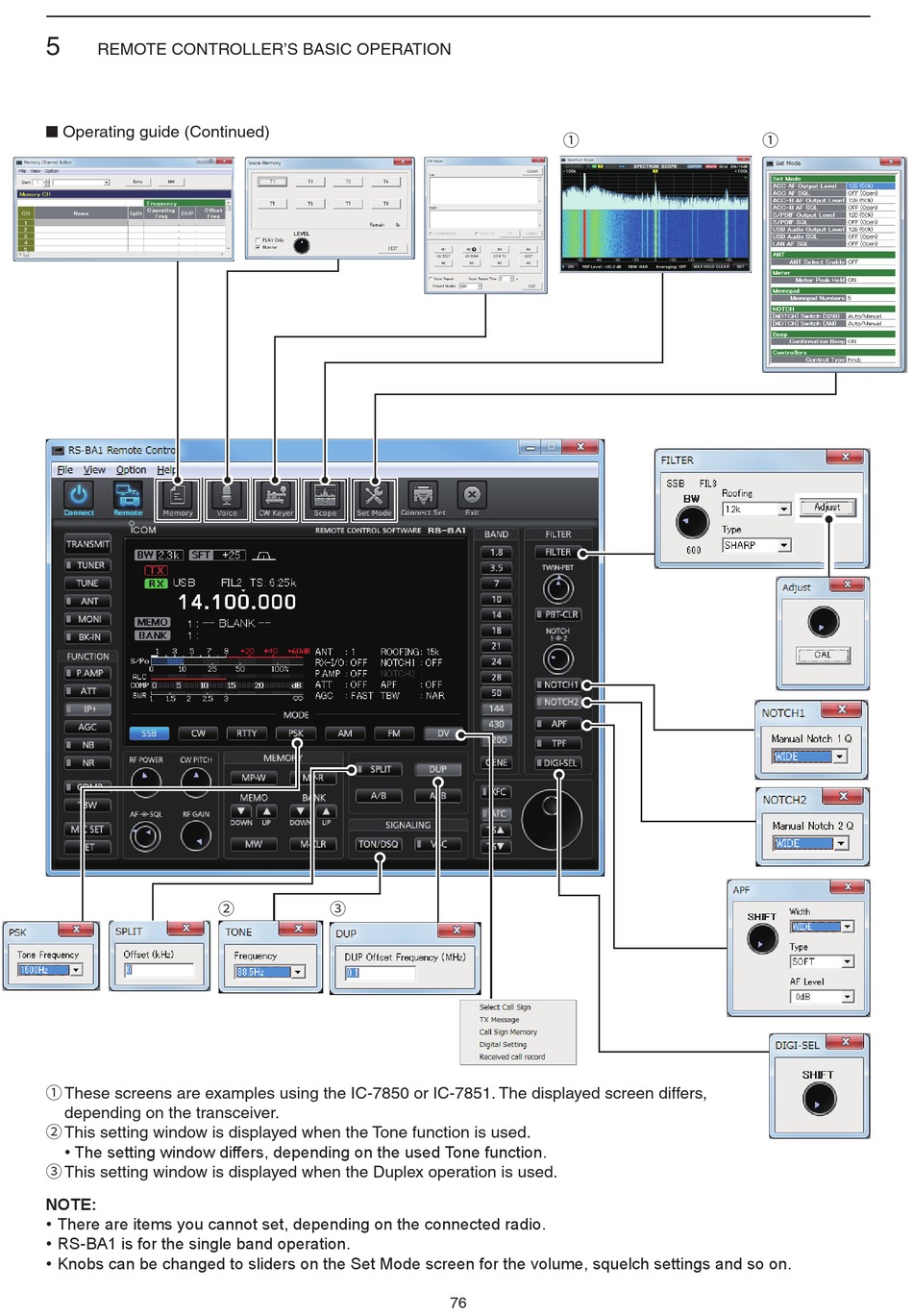This screenshot has width=913, height=1316.
Task: Click SPLIT Offset (kHz) input field
Action: 160,970
